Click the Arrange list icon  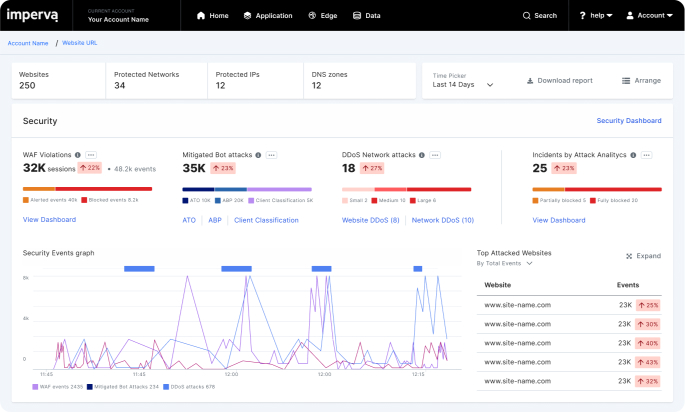coord(626,80)
